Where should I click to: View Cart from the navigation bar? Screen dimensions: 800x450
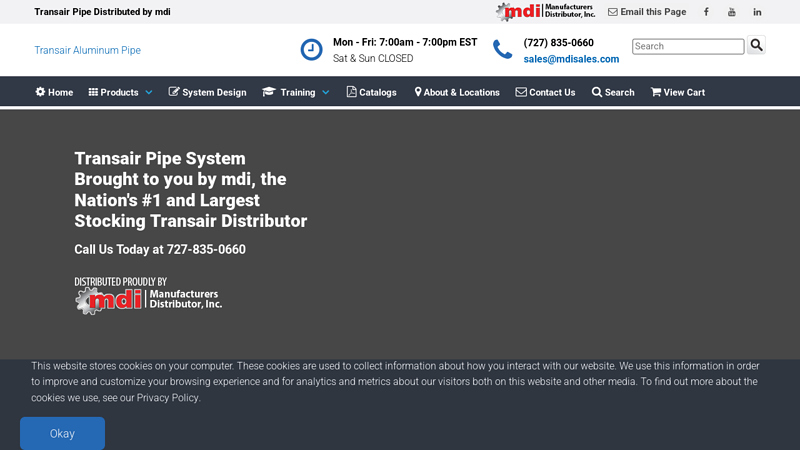coord(677,92)
